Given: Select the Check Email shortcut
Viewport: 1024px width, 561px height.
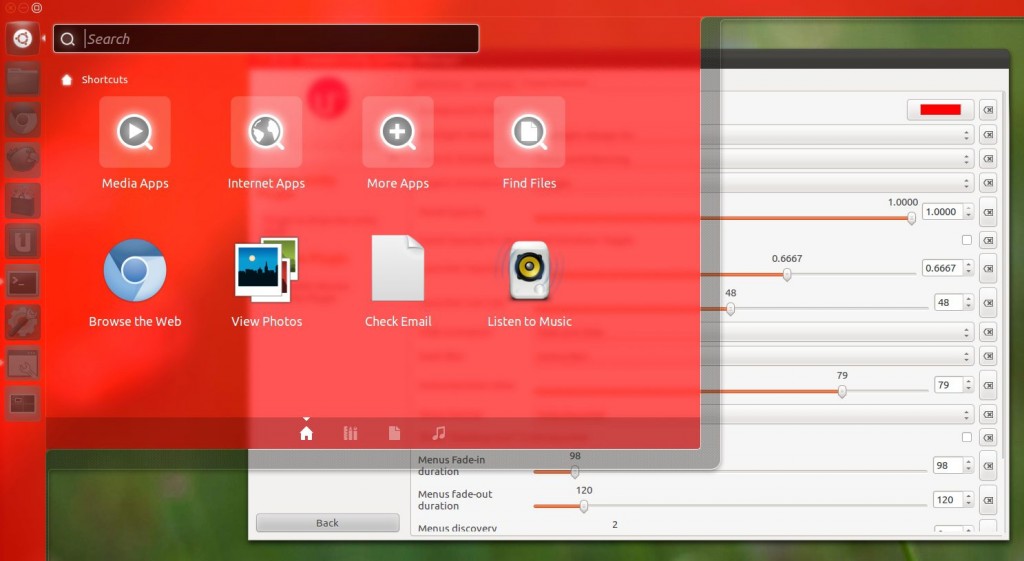Looking at the screenshot, I should (398, 268).
